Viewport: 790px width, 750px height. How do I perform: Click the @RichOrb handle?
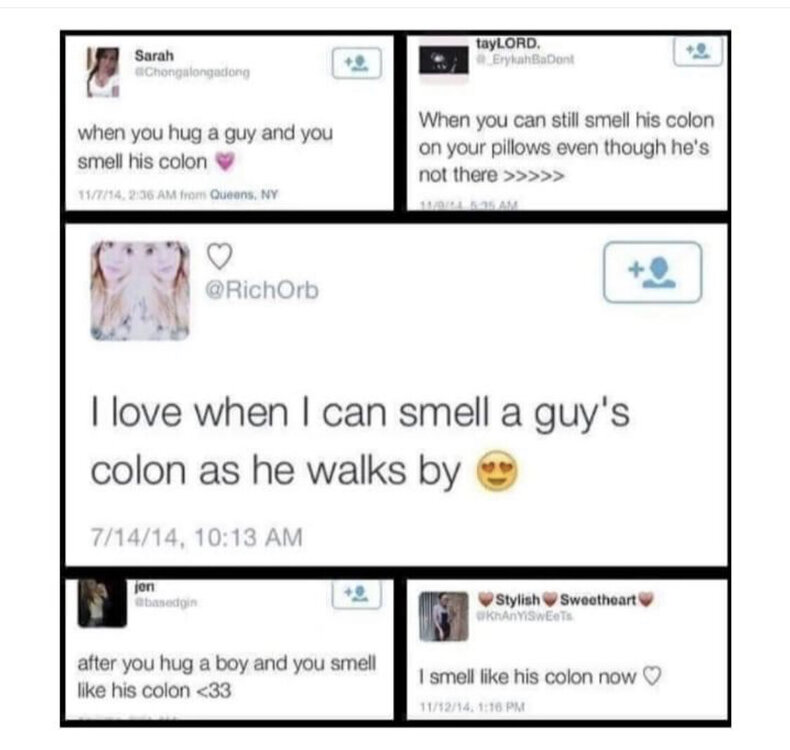click(x=261, y=290)
